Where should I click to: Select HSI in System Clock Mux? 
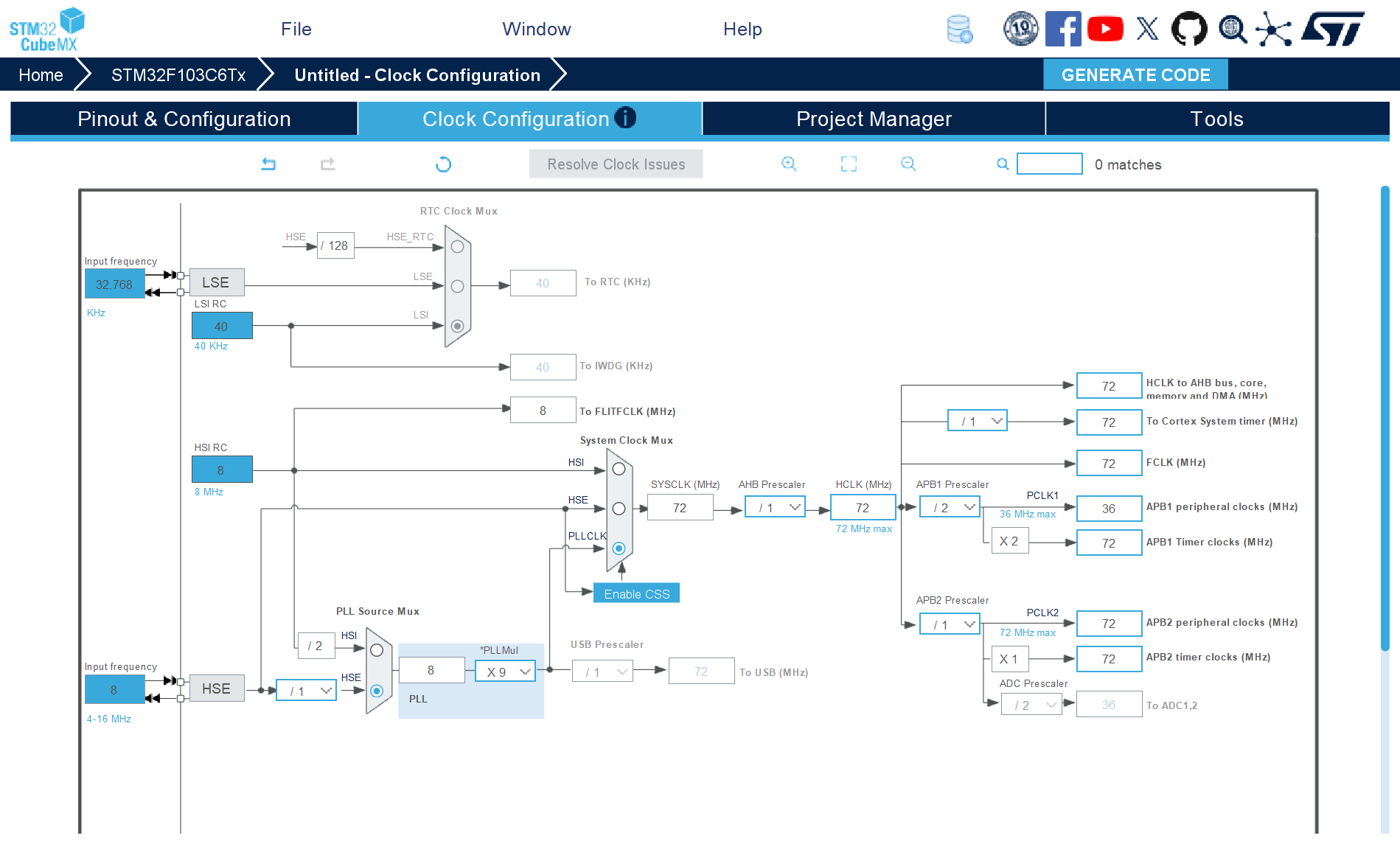(x=619, y=469)
